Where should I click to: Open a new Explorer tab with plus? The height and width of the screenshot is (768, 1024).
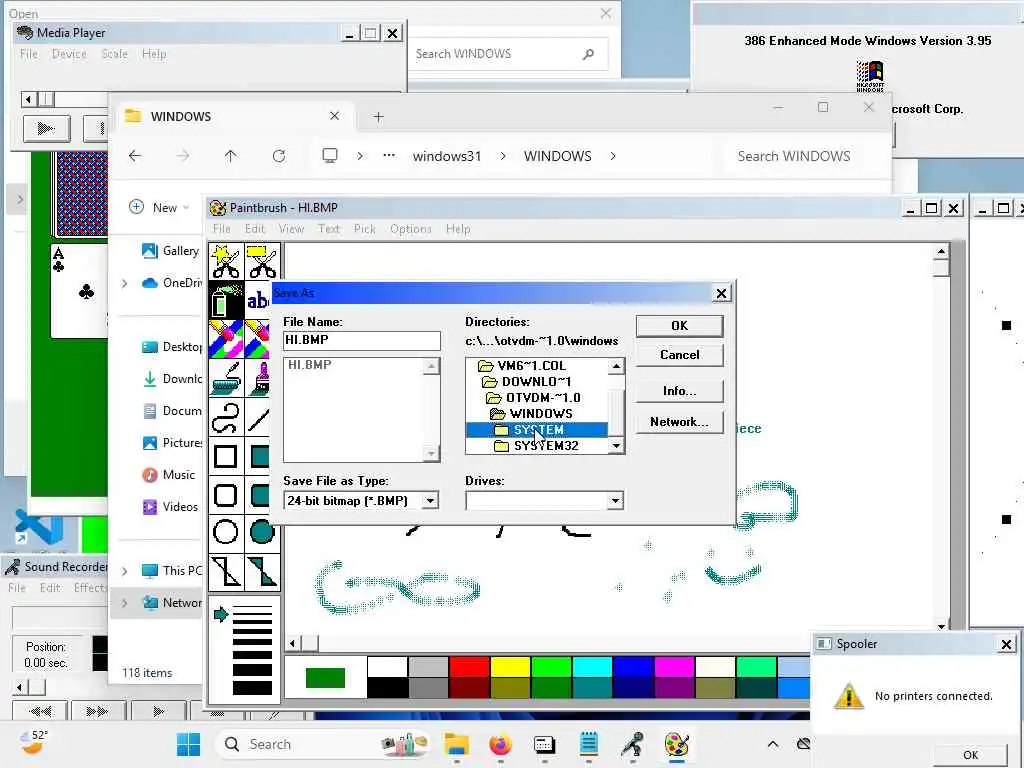click(x=378, y=117)
